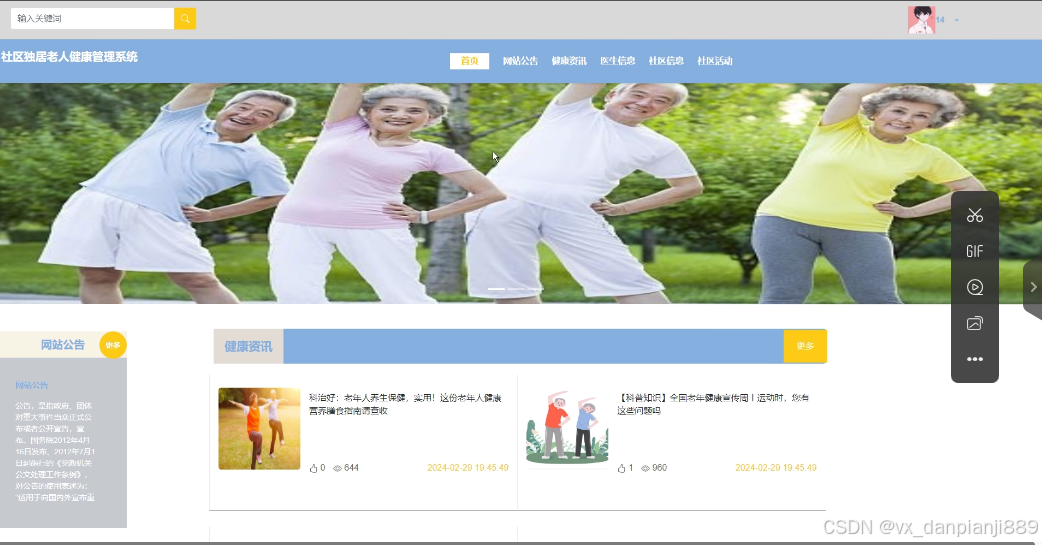Open 社区活动 in navigation bar
Screen dimensions: 1042x545
point(714,60)
